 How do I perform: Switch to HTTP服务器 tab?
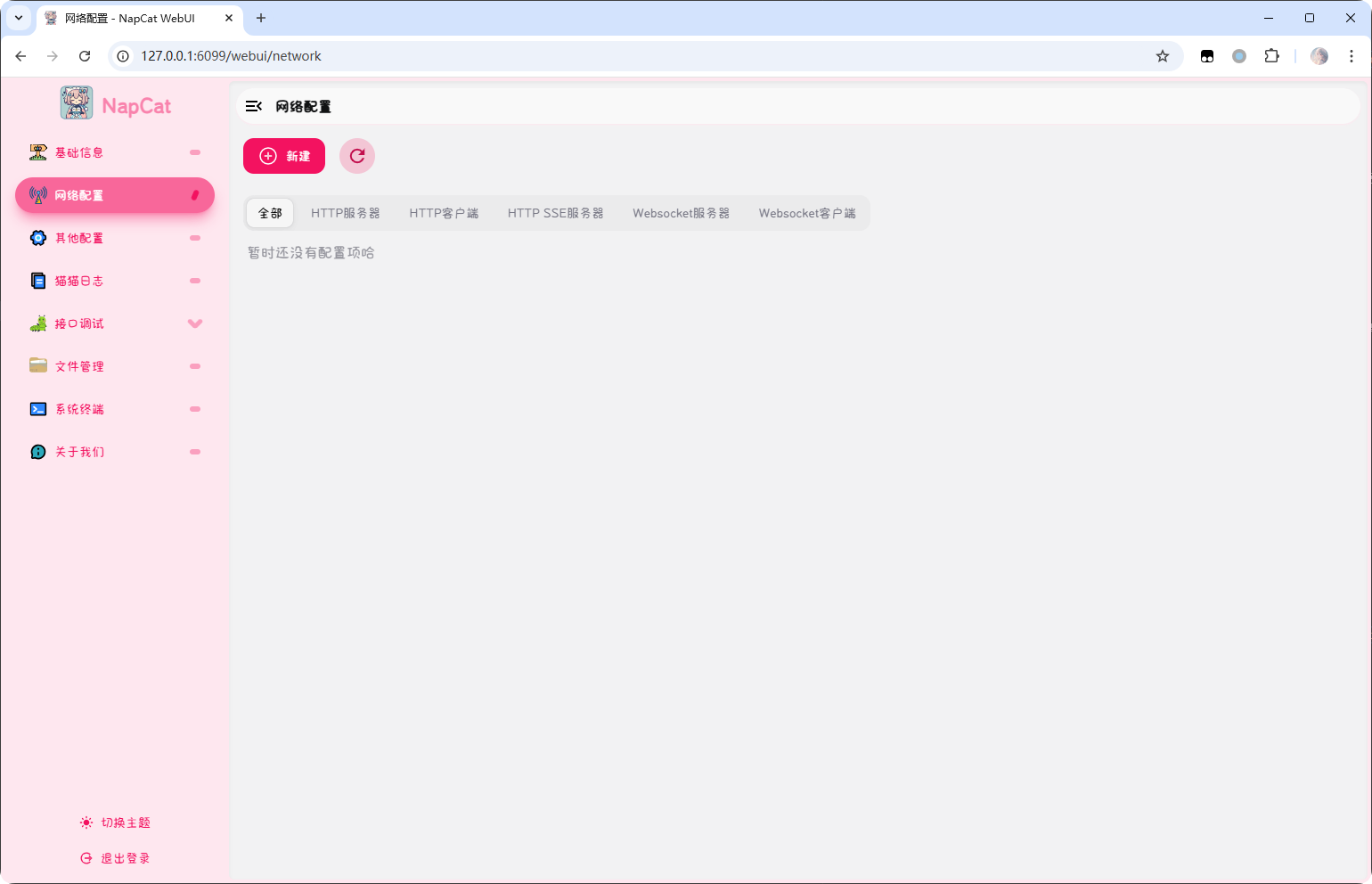345,214
